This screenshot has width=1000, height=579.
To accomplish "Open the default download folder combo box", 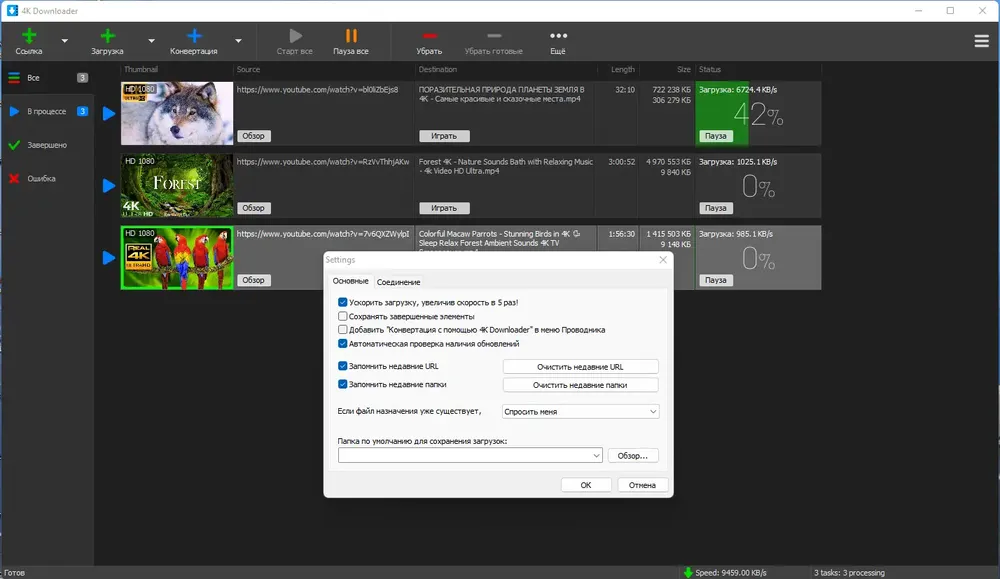I will [470, 455].
